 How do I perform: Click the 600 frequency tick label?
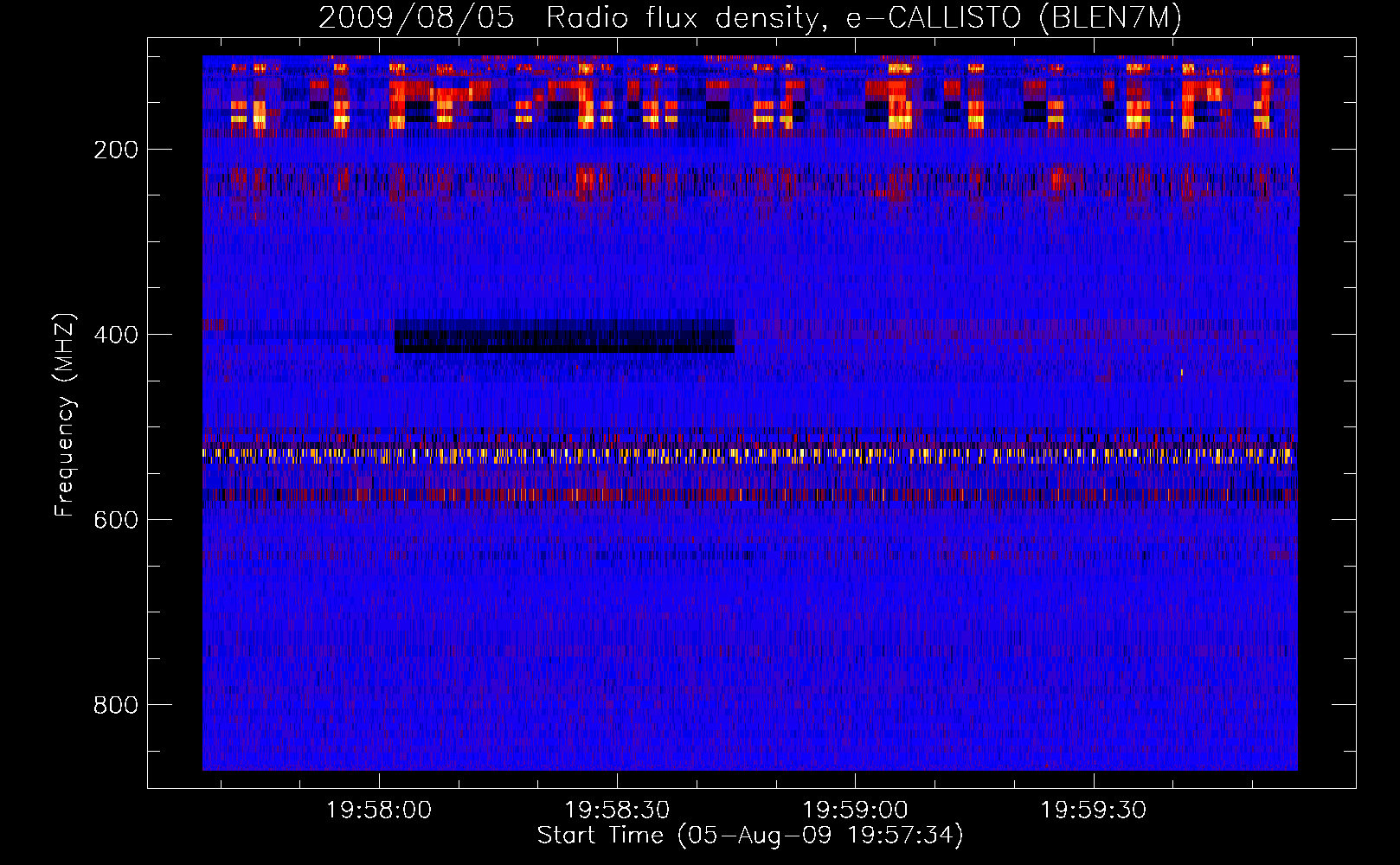(116, 520)
